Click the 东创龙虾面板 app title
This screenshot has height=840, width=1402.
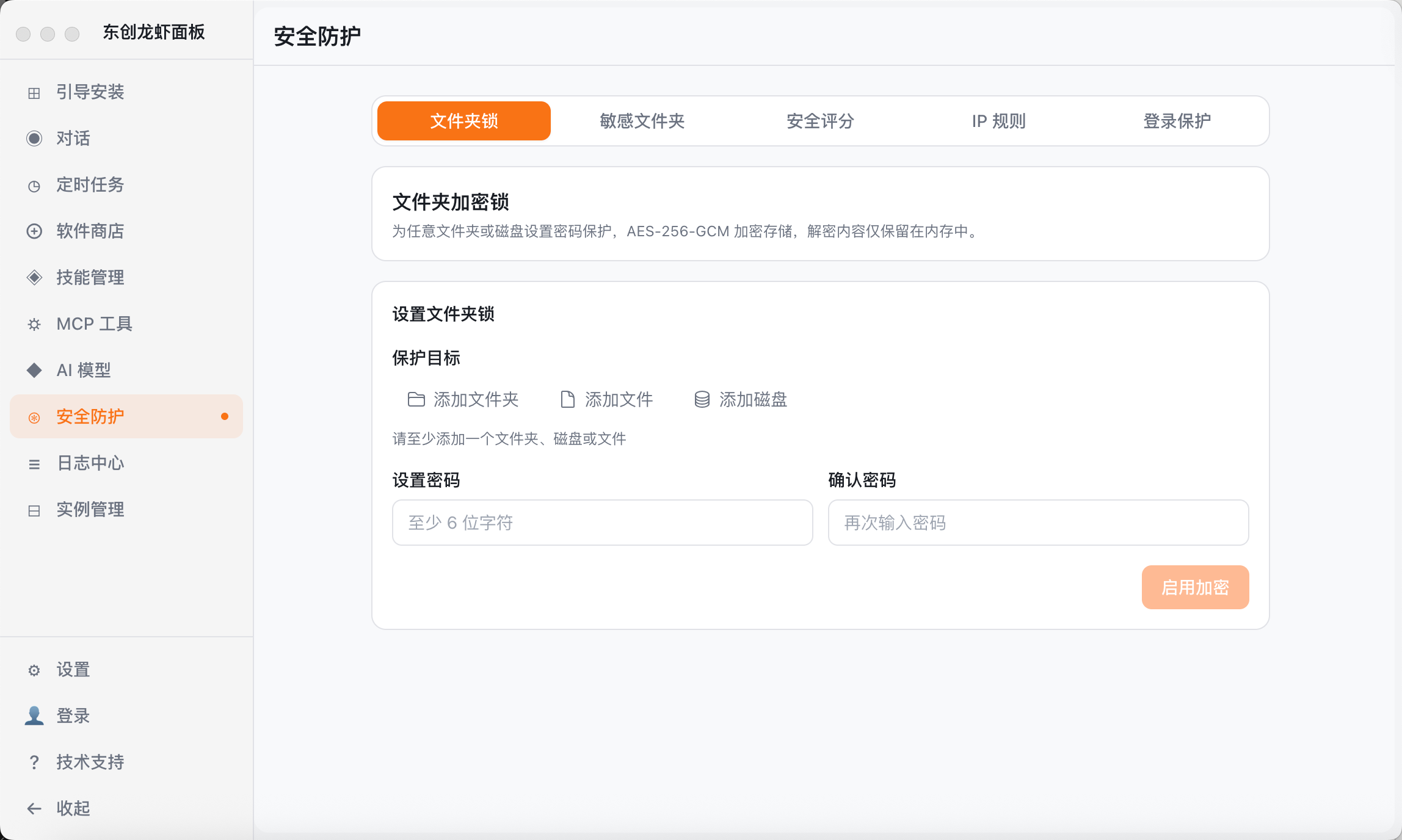tap(154, 32)
